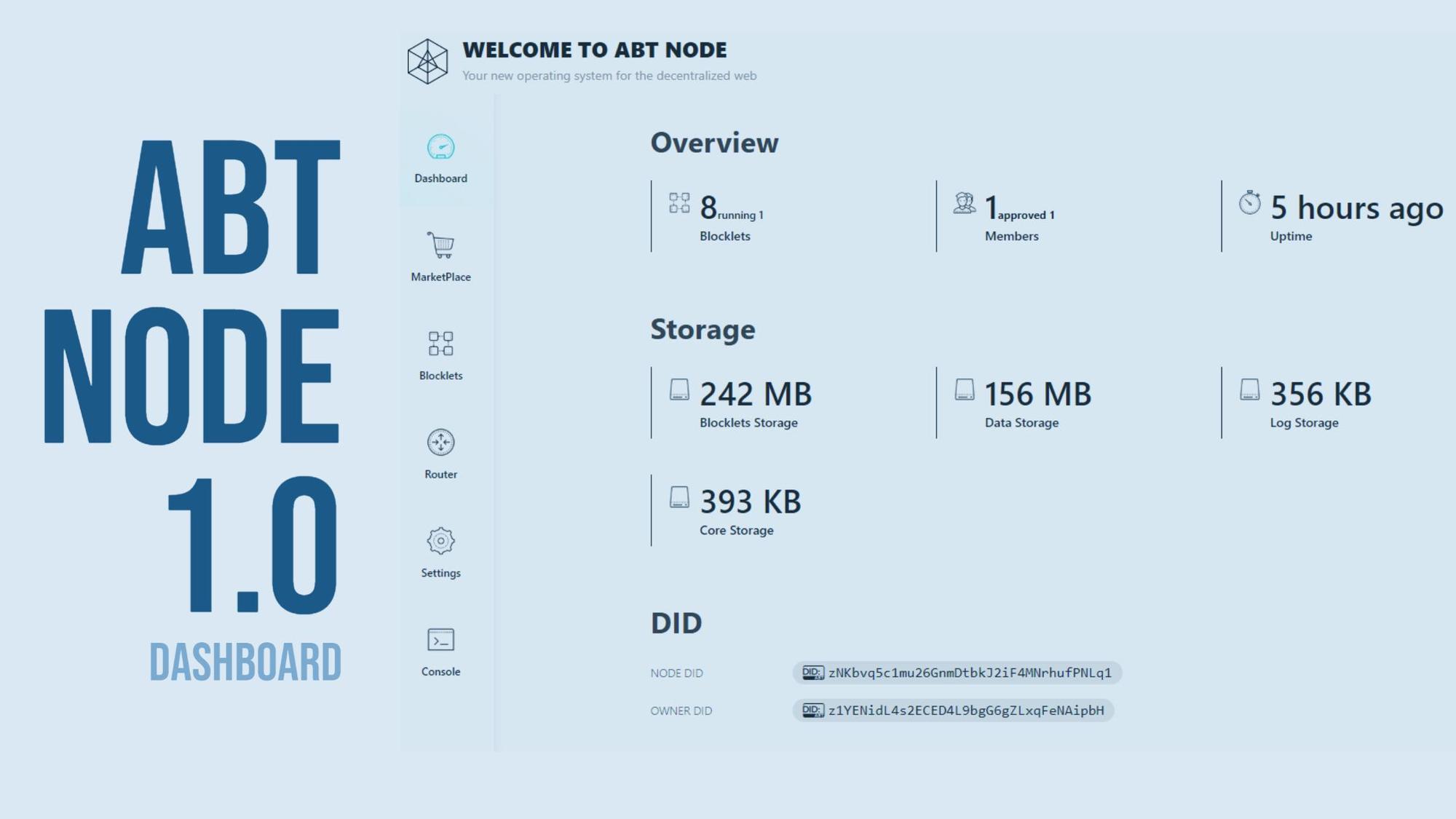Click the ABT Node logo icon

pyautogui.click(x=427, y=61)
